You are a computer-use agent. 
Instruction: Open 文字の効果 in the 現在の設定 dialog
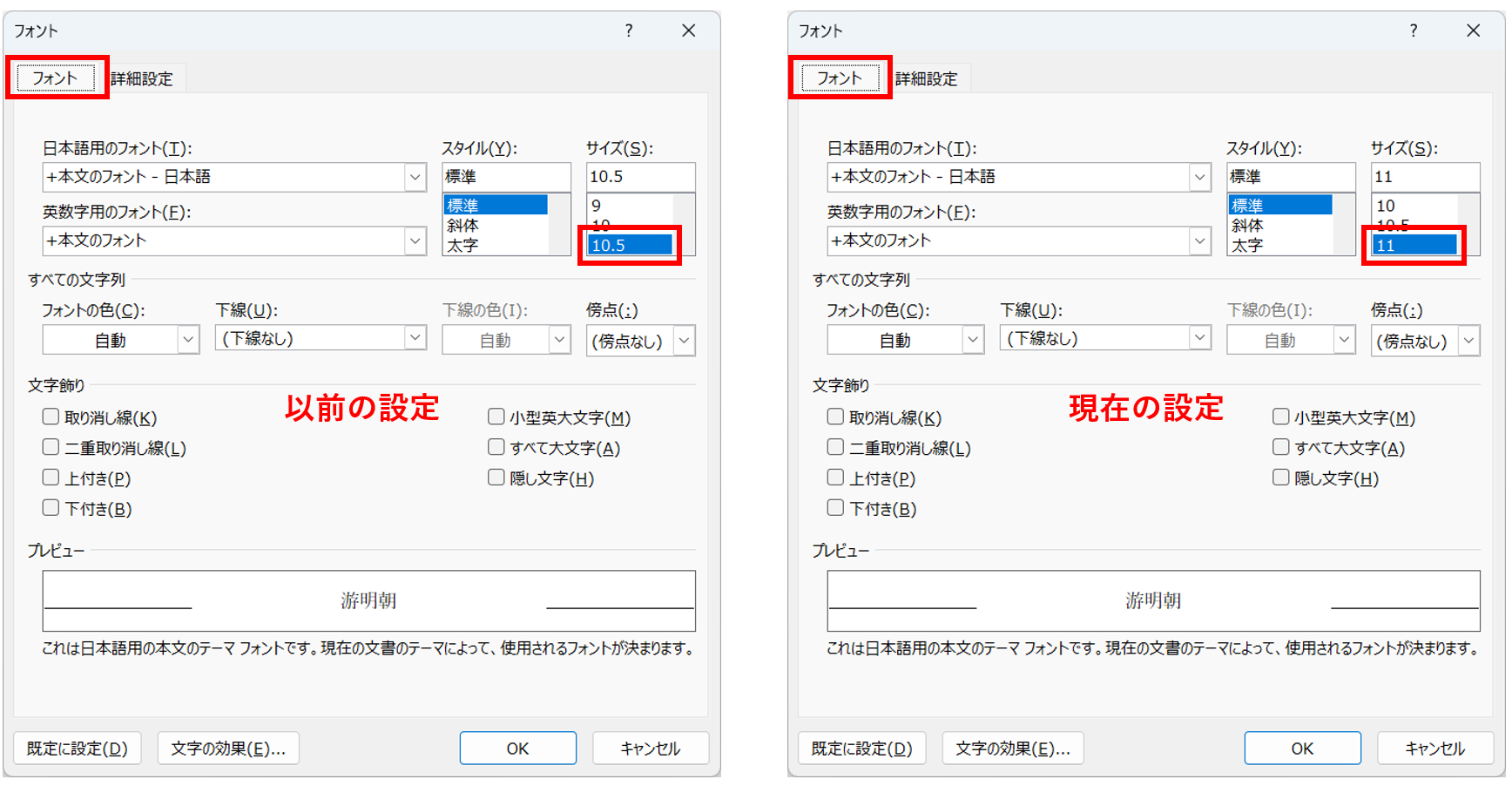pyautogui.click(x=1012, y=749)
